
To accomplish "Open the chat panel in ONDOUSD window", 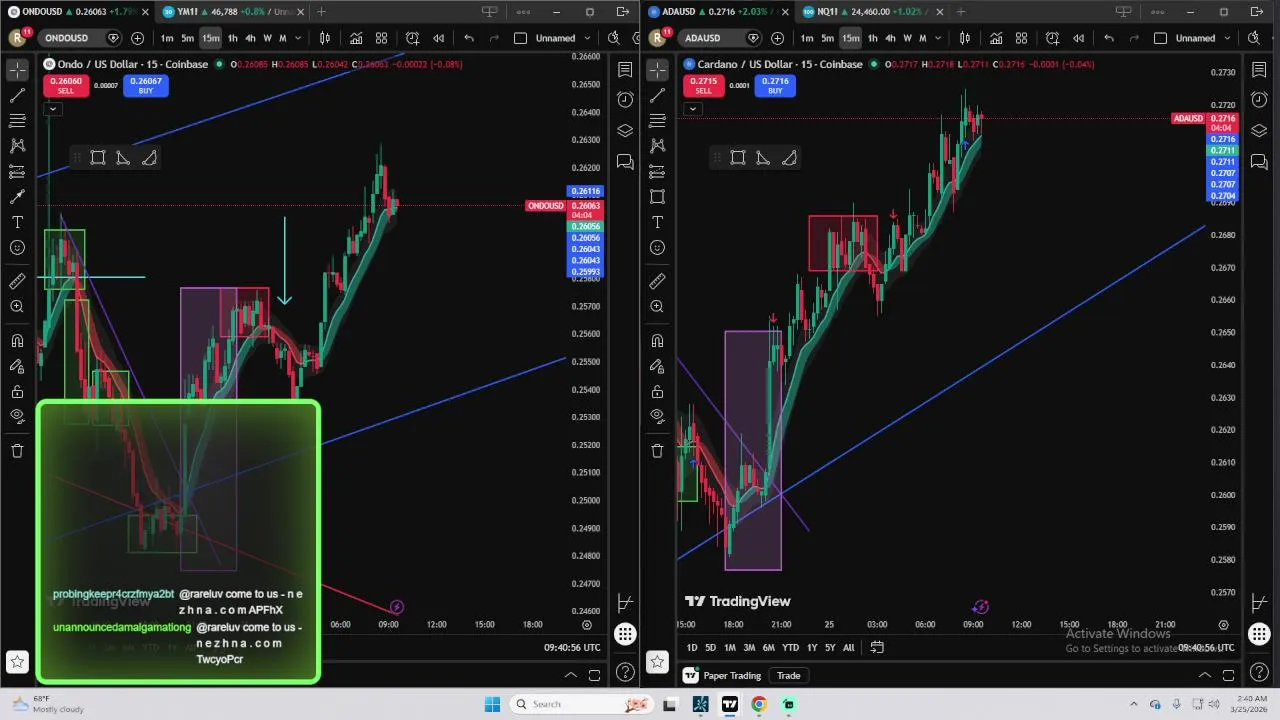I will coord(625,161).
